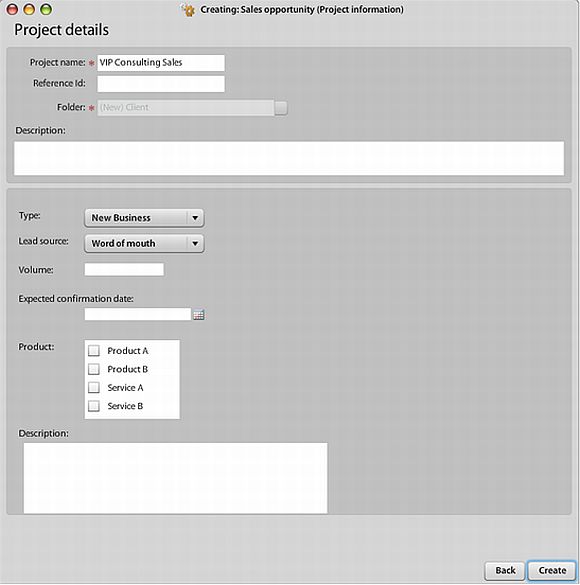Tick the Product B checkbox
Image resolution: width=580 pixels, height=585 pixels.
[94, 369]
